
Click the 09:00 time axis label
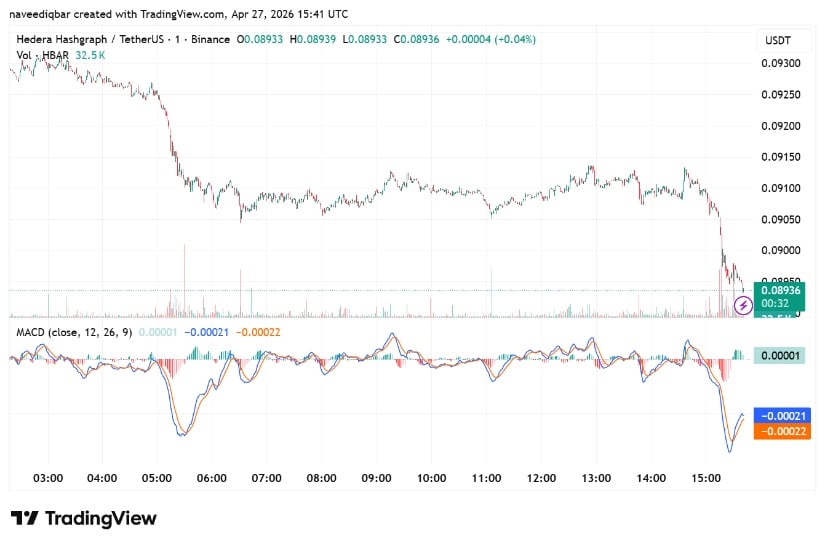click(x=377, y=479)
